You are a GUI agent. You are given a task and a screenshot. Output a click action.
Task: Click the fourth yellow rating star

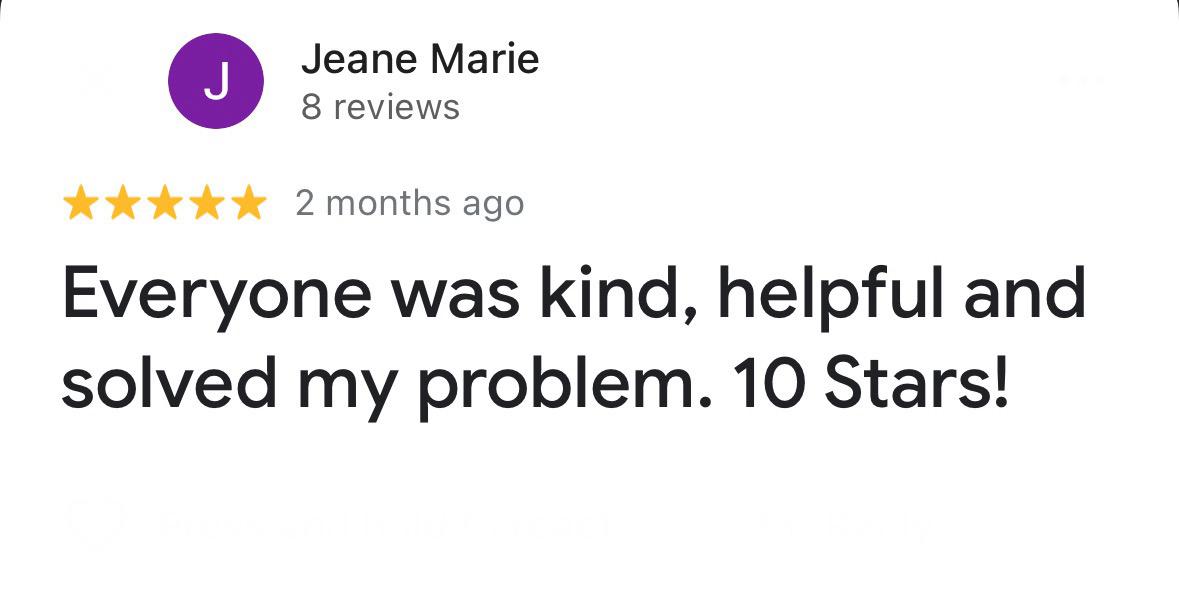[x=206, y=204]
